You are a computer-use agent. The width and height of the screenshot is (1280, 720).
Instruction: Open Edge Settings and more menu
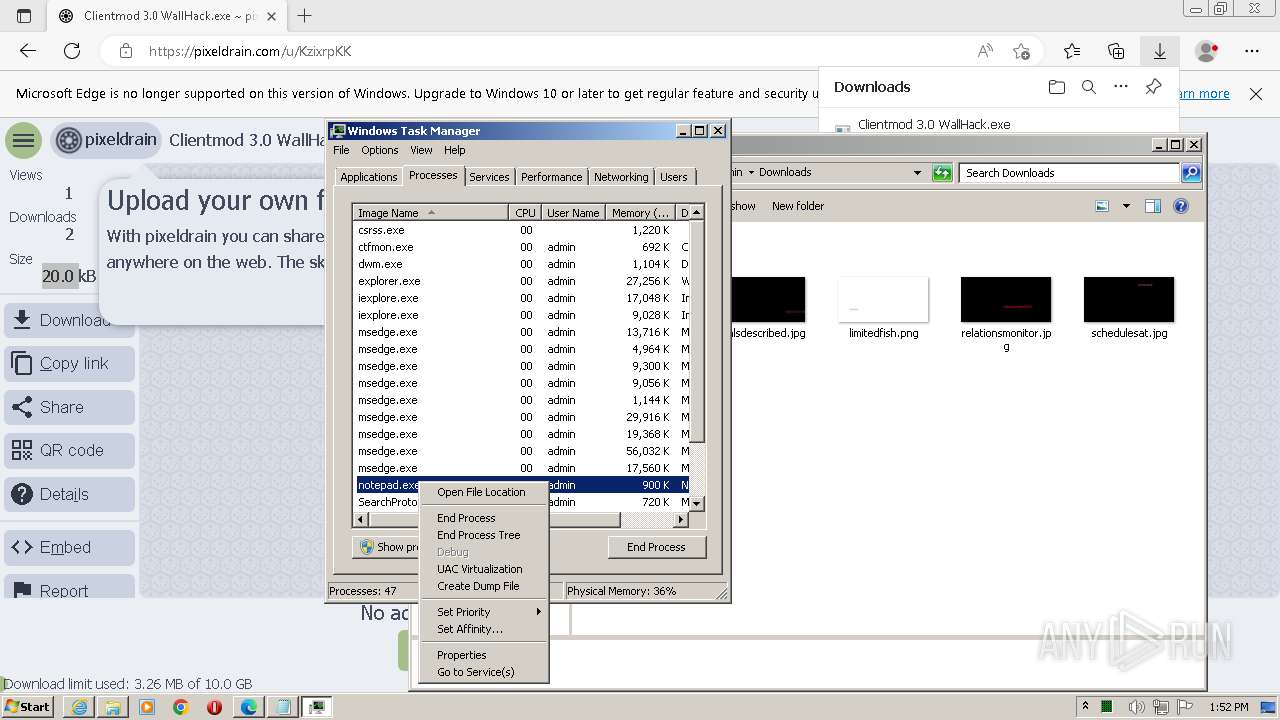[x=1252, y=51]
